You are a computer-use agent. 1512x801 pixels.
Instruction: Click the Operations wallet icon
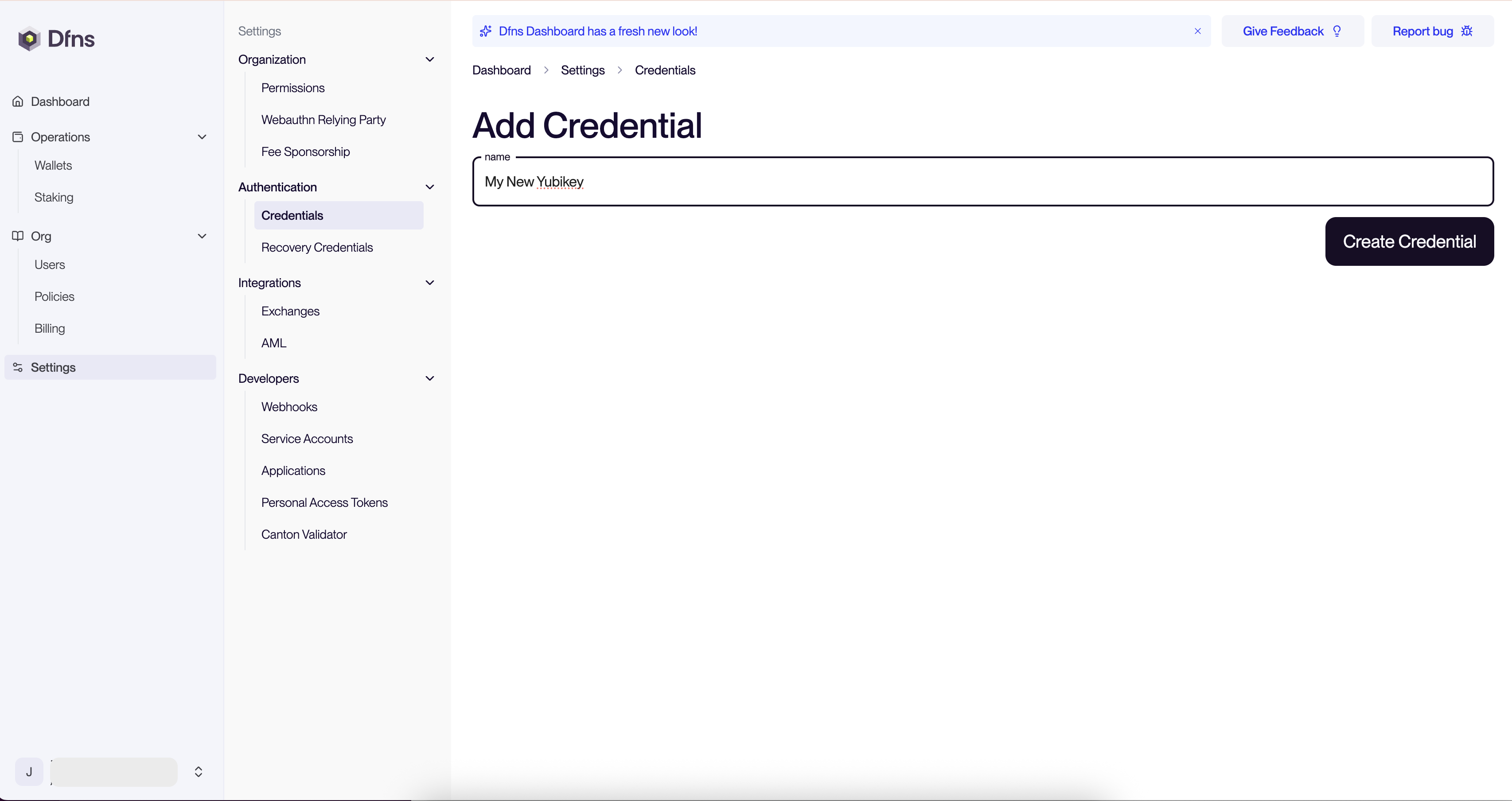18,137
